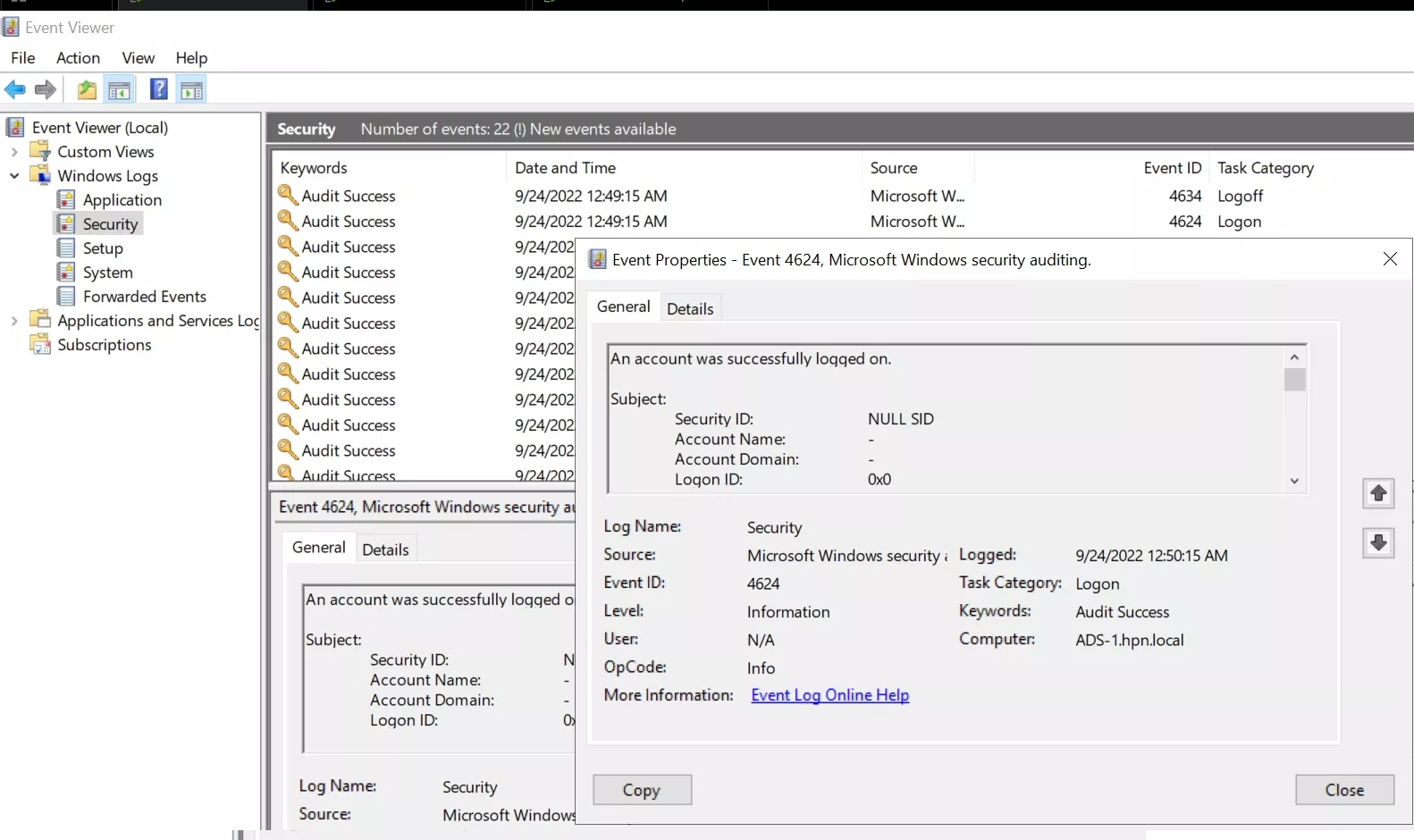This screenshot has width=1414, height=840.
Task: Sort by the Event ID column header
Action: [1091, 168]
